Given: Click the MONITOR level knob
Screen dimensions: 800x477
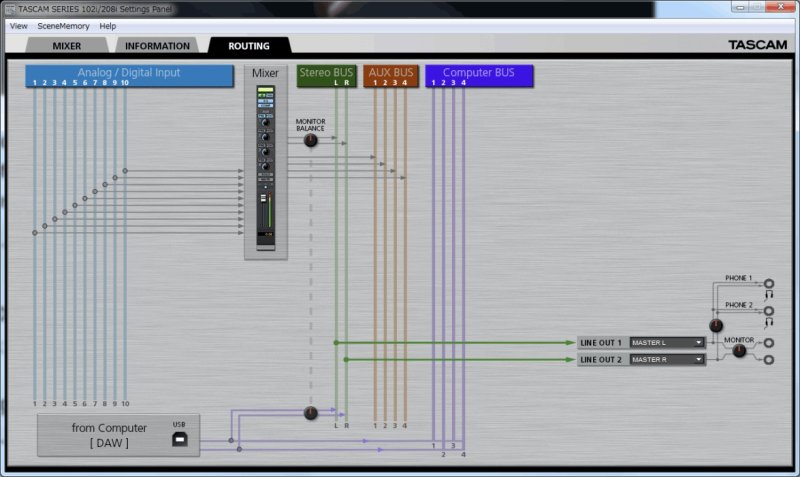Looking at the screenshot, I should click(x=739, y=351).
